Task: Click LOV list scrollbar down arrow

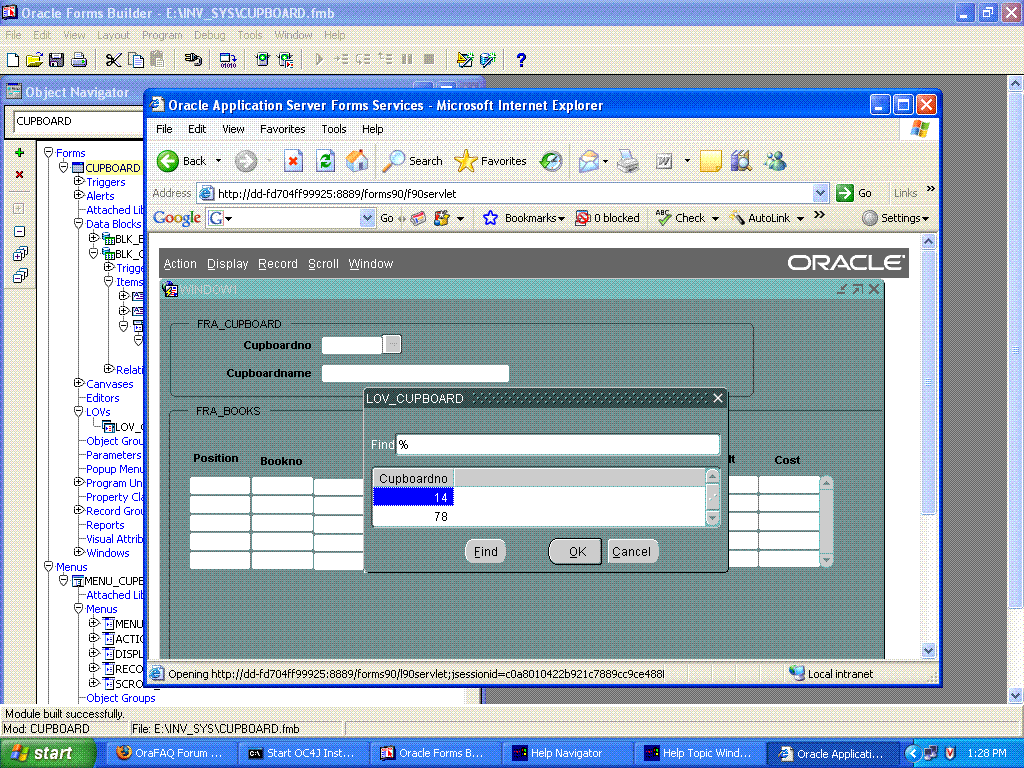Action: 712,518
